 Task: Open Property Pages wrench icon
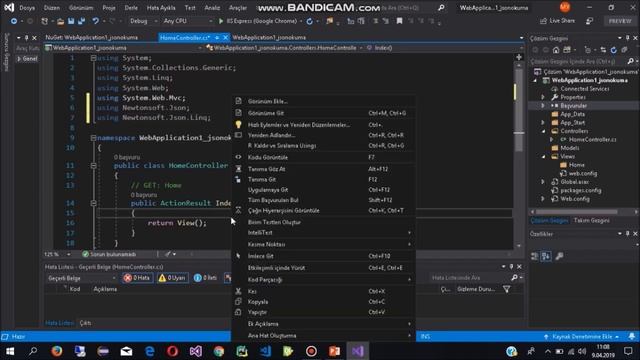[560, 256]
